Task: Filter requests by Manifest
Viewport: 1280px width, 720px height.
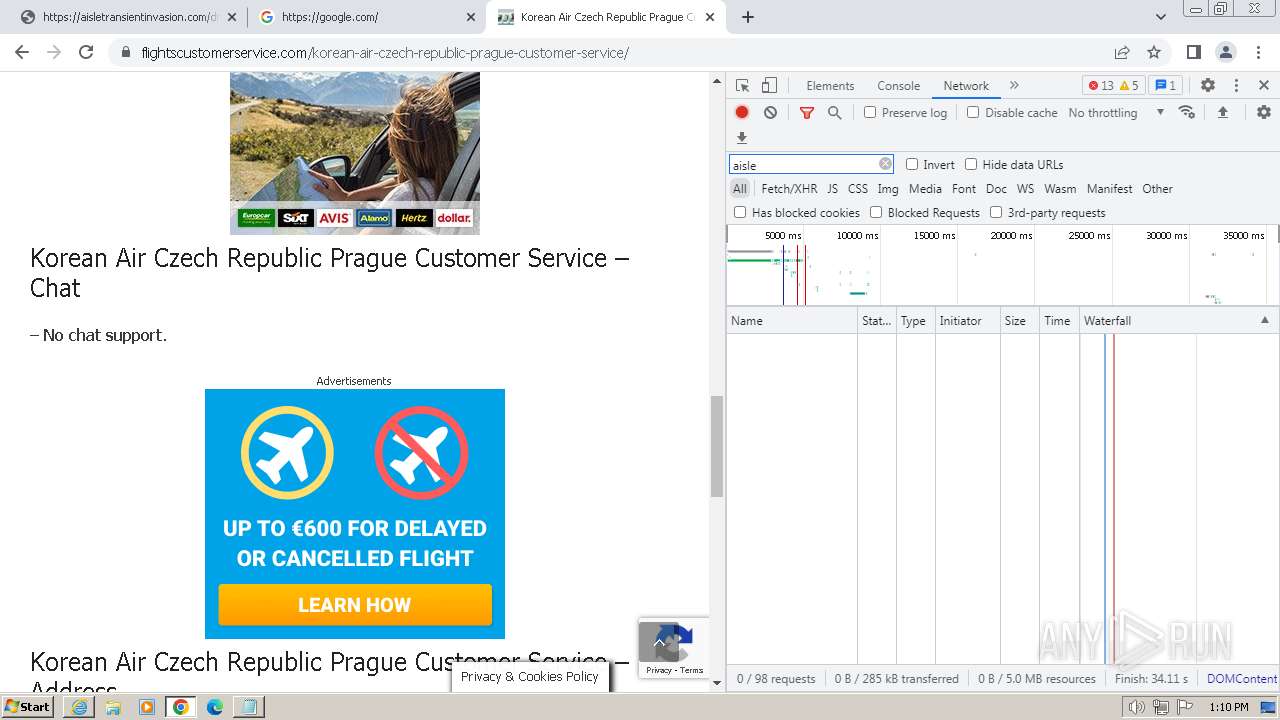Action: [x=1110, y=188]
